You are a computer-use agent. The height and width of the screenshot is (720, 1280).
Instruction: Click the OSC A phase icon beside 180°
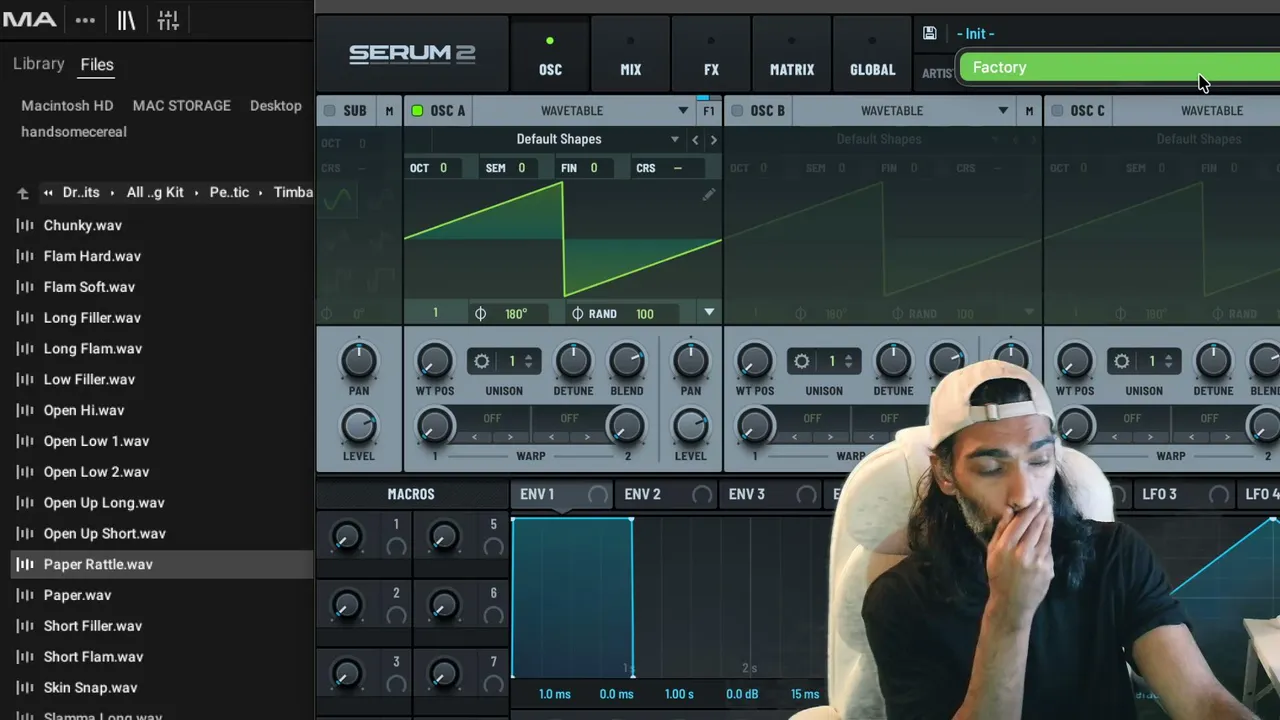[481, 314]
